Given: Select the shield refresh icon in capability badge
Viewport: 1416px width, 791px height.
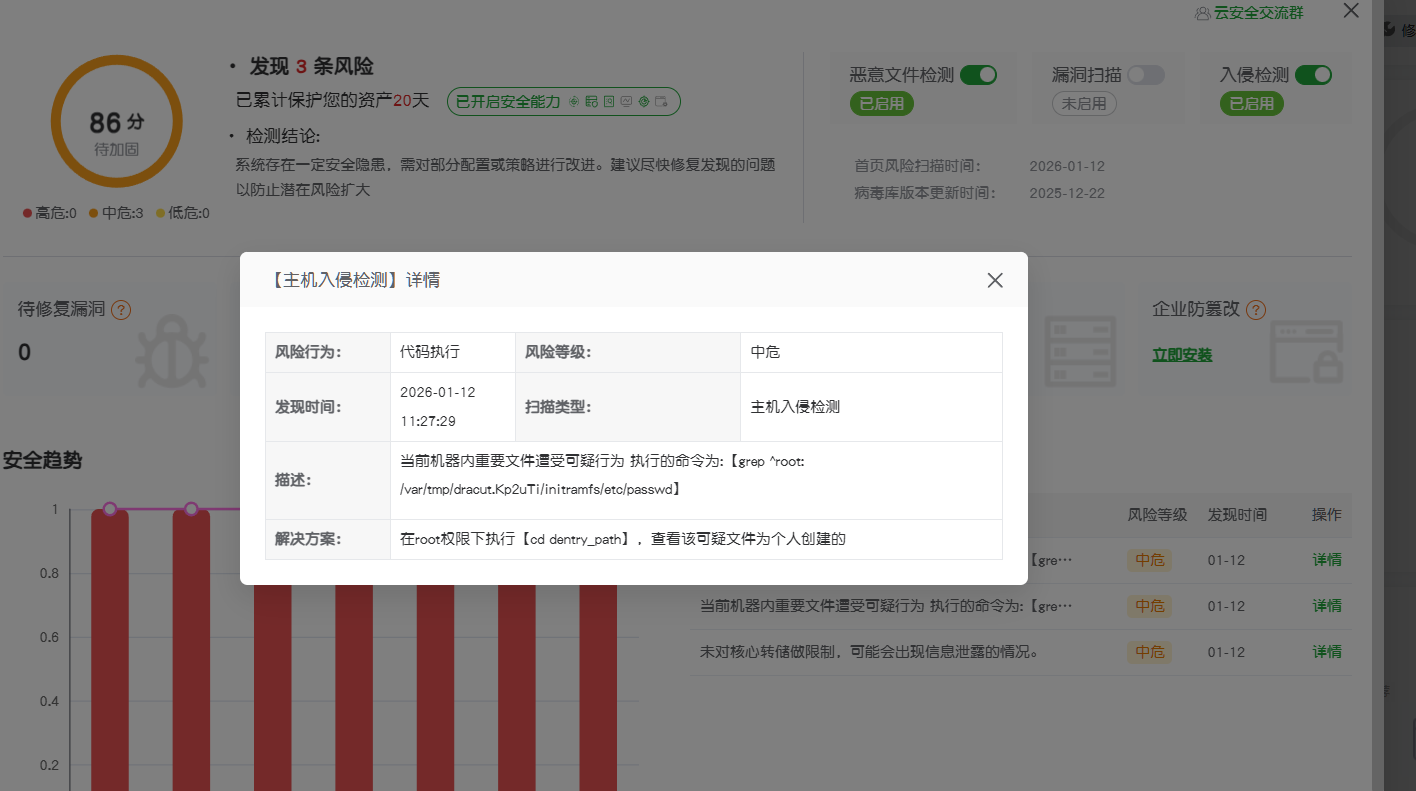Looking at the screenshot, I should coord(644,101).
